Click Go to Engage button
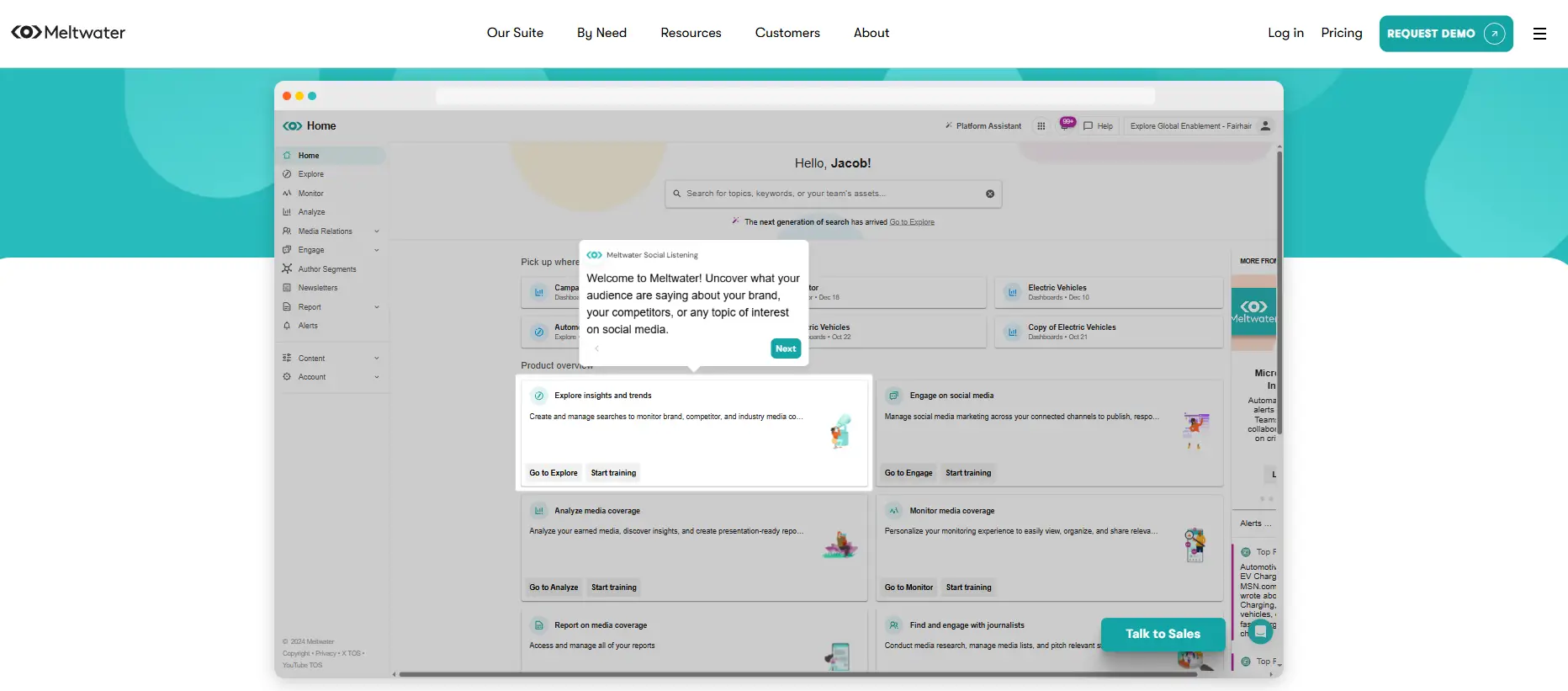Image resolution: width=1568 pixels, height=691 pixels. (x=908, y=473)
